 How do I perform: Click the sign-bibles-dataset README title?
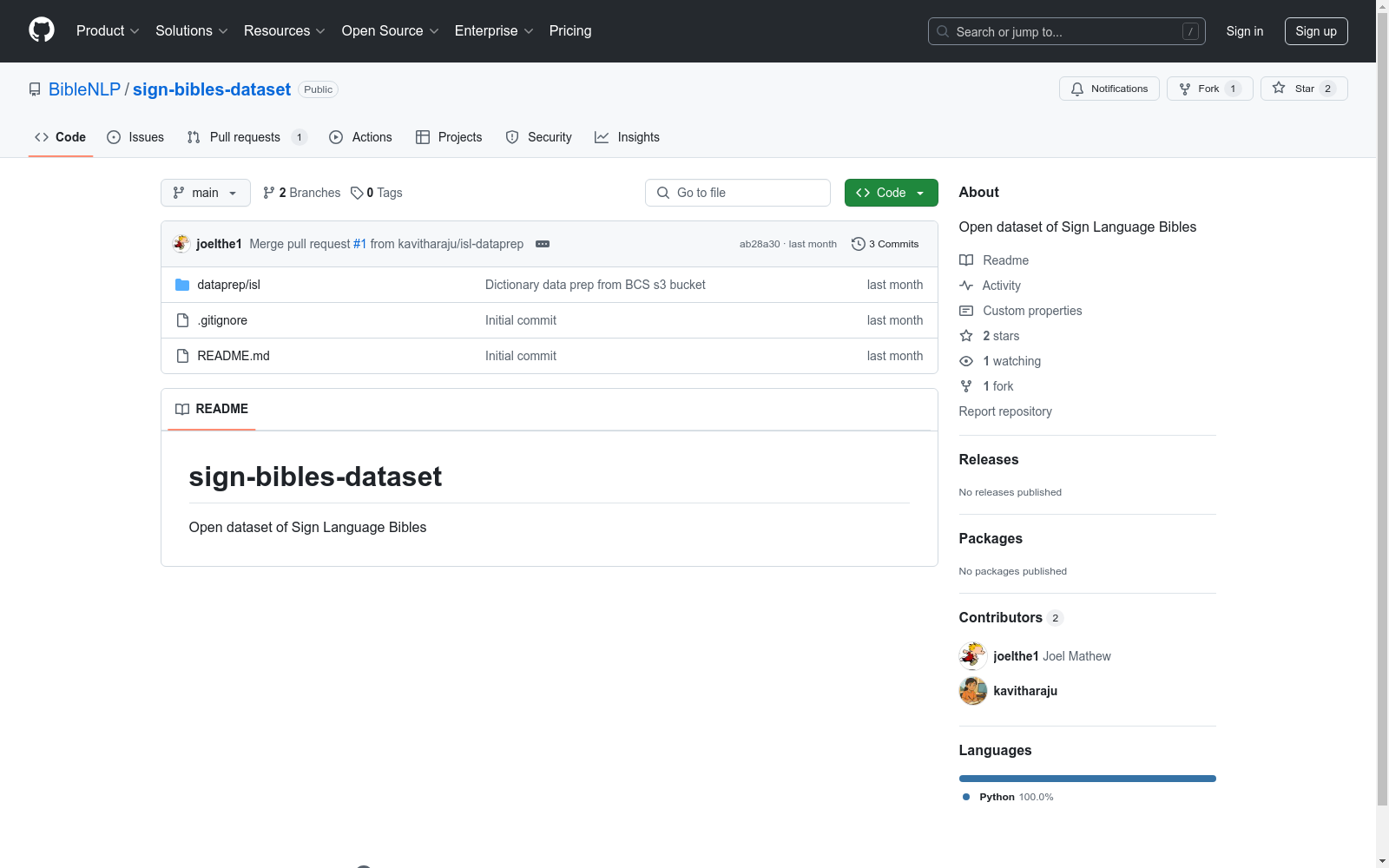pos(315,477)
